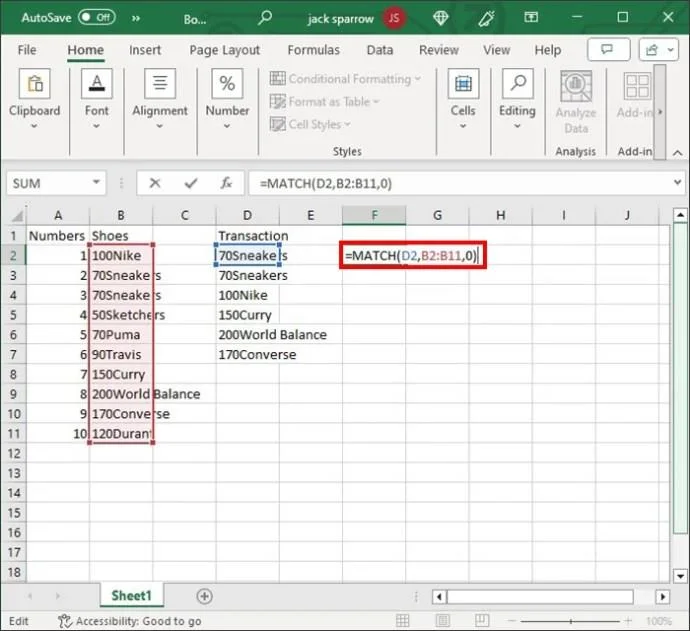Open the Alignment group
The height and width of the screenshot is (631, 690).
pos(160,100)
